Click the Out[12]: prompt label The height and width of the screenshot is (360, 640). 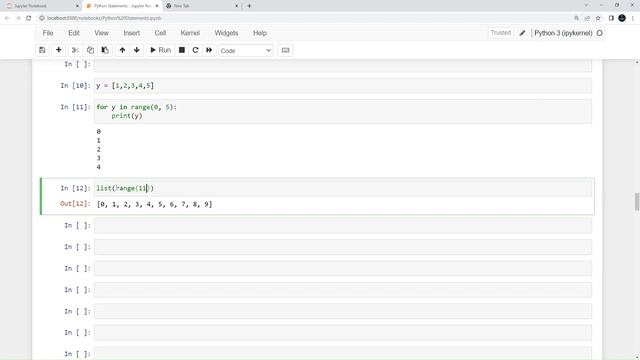pos(76,204)
